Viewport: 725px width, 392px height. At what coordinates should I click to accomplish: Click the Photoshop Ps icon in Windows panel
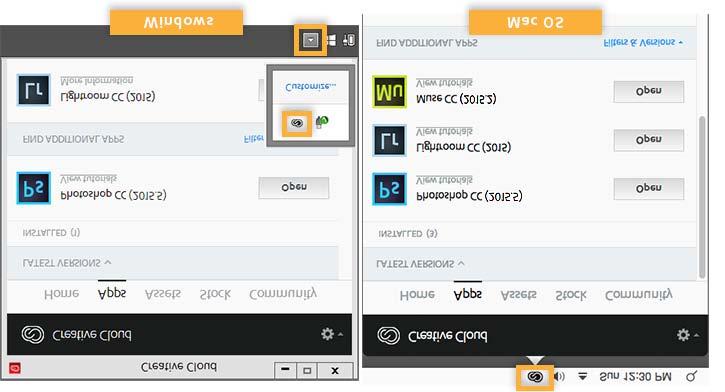click(x=34, y=188)
